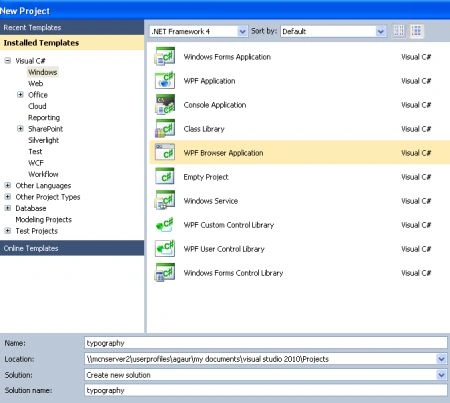
Task: Select the SharePoint label in tree
Action: pos(46,129)
